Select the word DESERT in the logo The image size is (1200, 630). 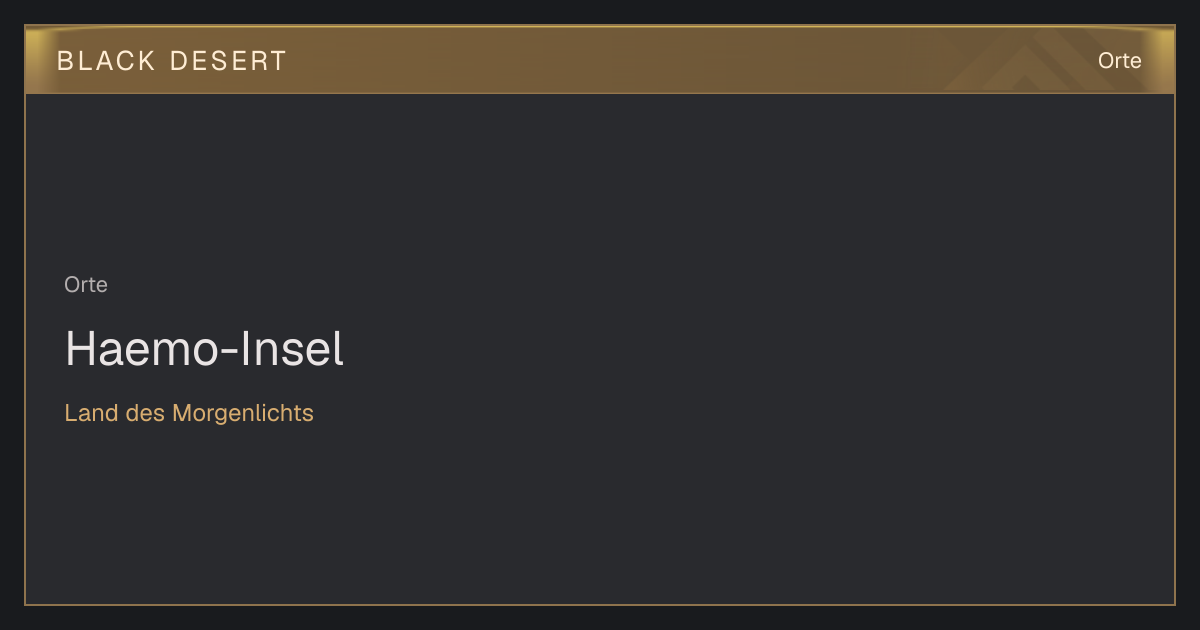click(x=228, y=61)
